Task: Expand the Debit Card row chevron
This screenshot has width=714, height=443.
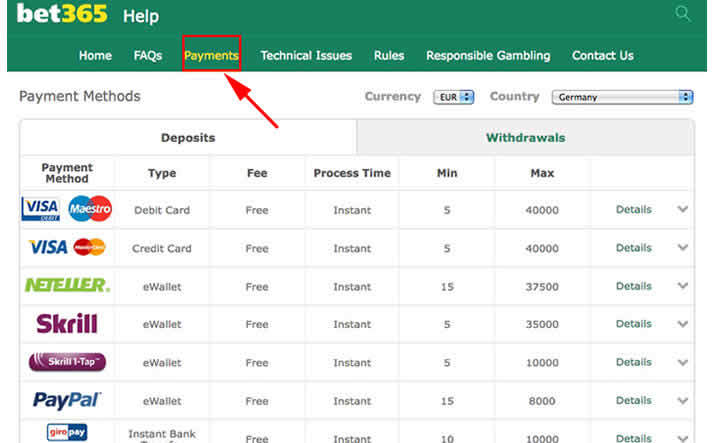Action: coord(682,209)
